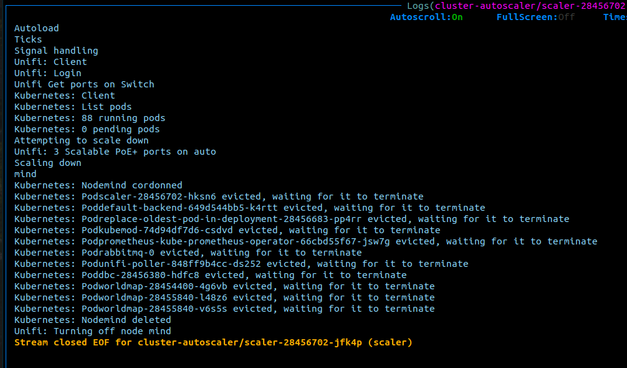Select the orange Stream closed EOF line

click(213, 342)
